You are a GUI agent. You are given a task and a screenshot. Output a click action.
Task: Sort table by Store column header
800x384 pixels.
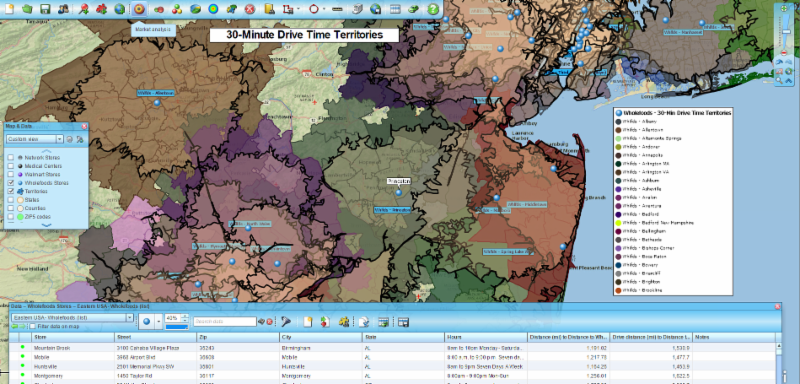click(73, 337)
